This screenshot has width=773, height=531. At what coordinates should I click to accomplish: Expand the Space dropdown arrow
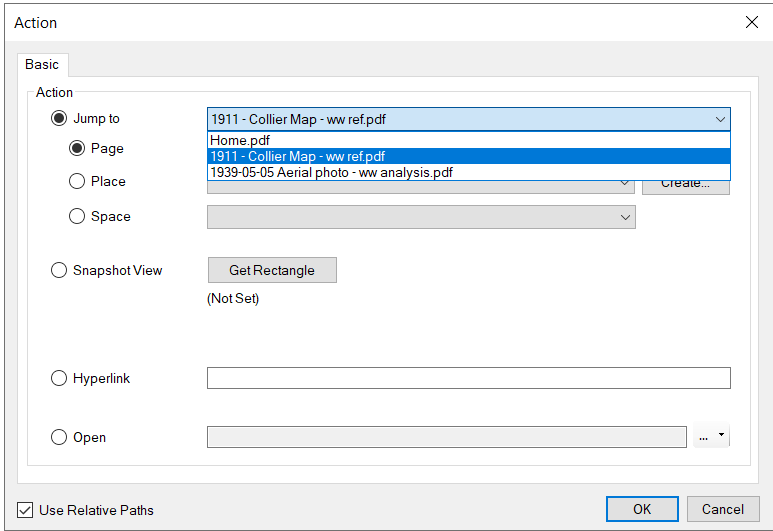point(625,217)
